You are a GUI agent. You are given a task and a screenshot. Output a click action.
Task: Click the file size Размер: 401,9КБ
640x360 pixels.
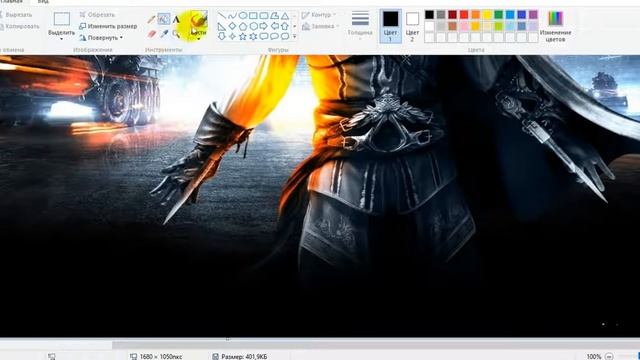pyautogui.click(x=244, y=357)
